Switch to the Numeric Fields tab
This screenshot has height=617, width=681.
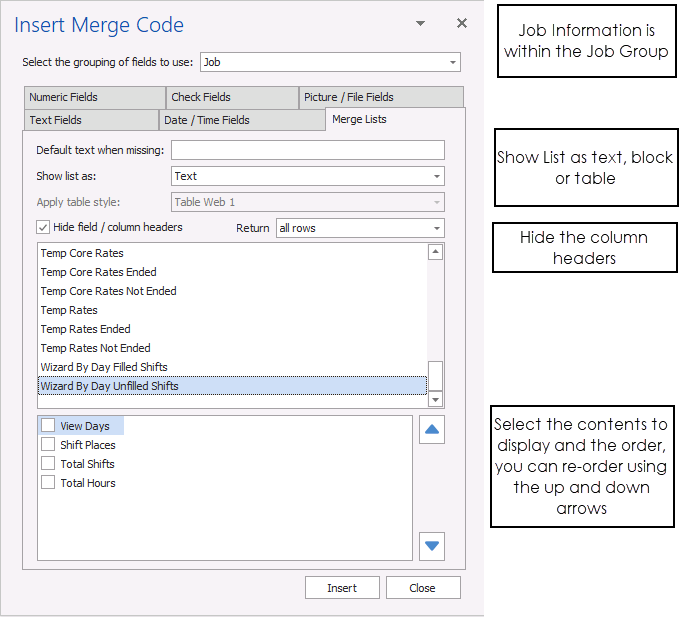point(93,97)
